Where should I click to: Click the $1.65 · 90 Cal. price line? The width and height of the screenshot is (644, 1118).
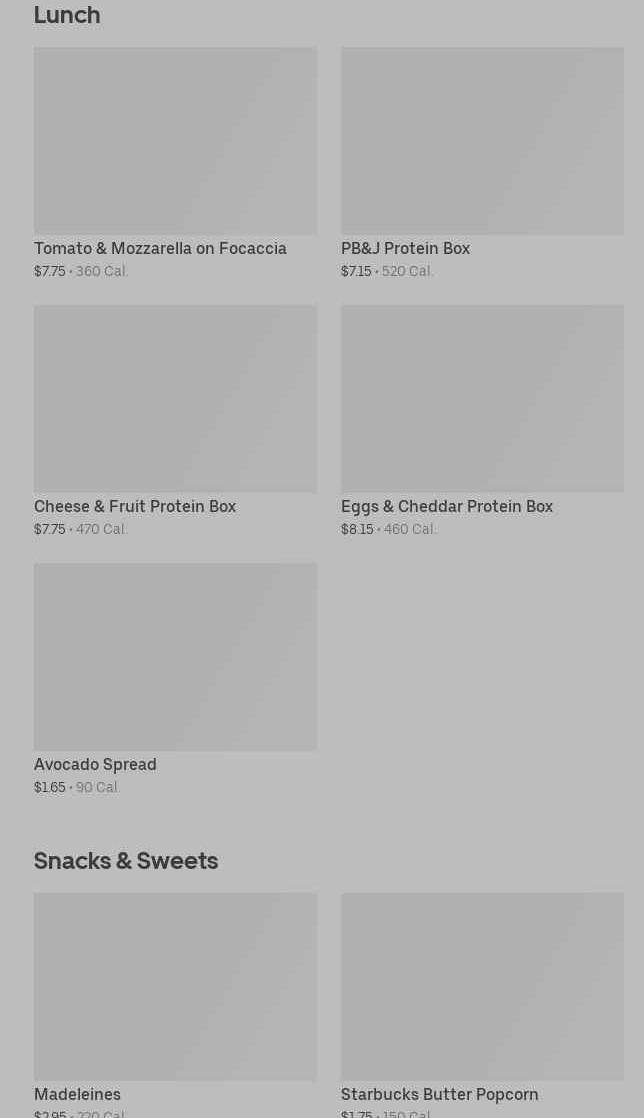tap(77, 787)
